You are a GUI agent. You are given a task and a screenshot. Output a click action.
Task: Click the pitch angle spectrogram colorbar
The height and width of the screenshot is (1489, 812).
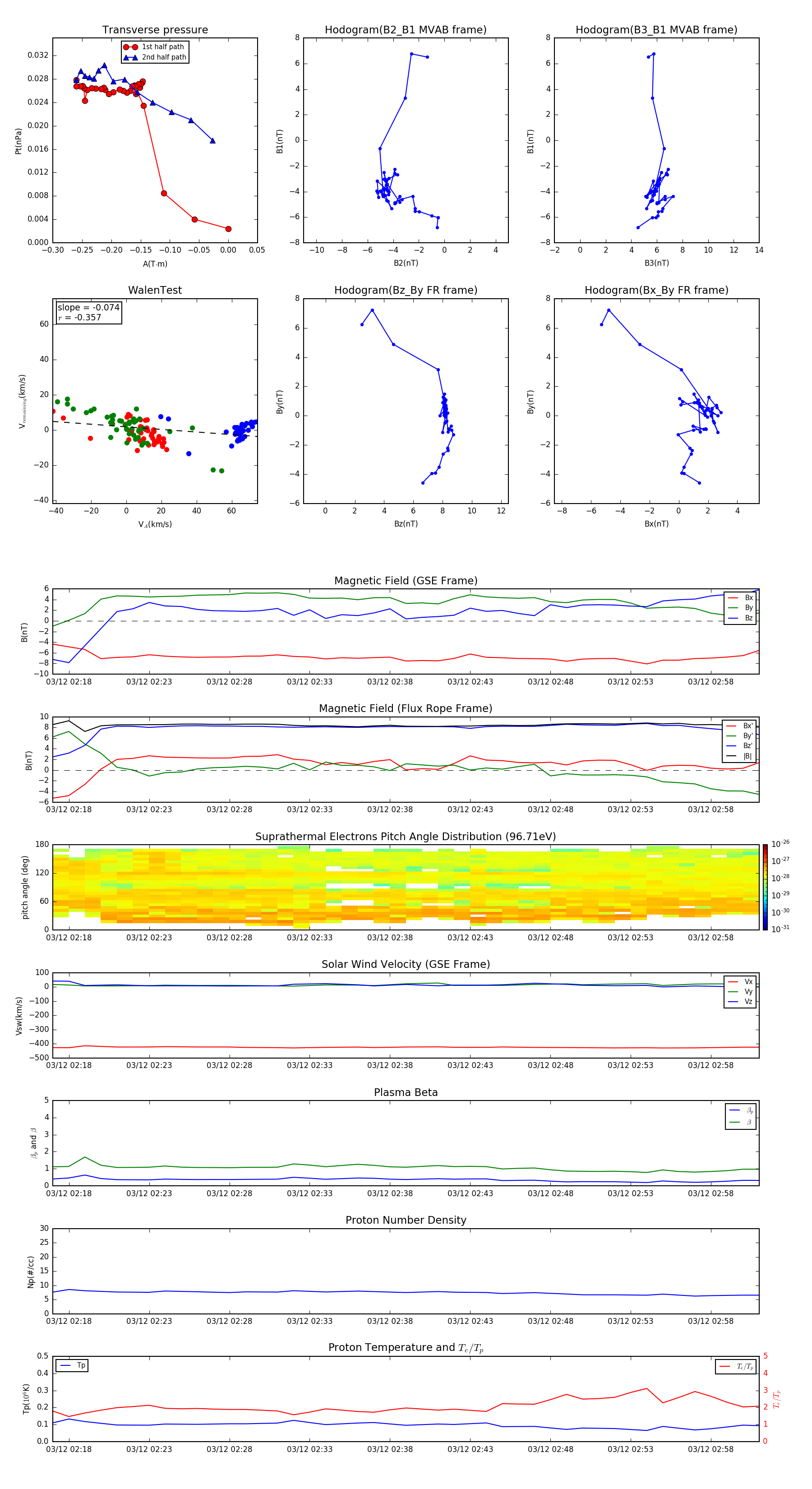(x=765, y=887)
